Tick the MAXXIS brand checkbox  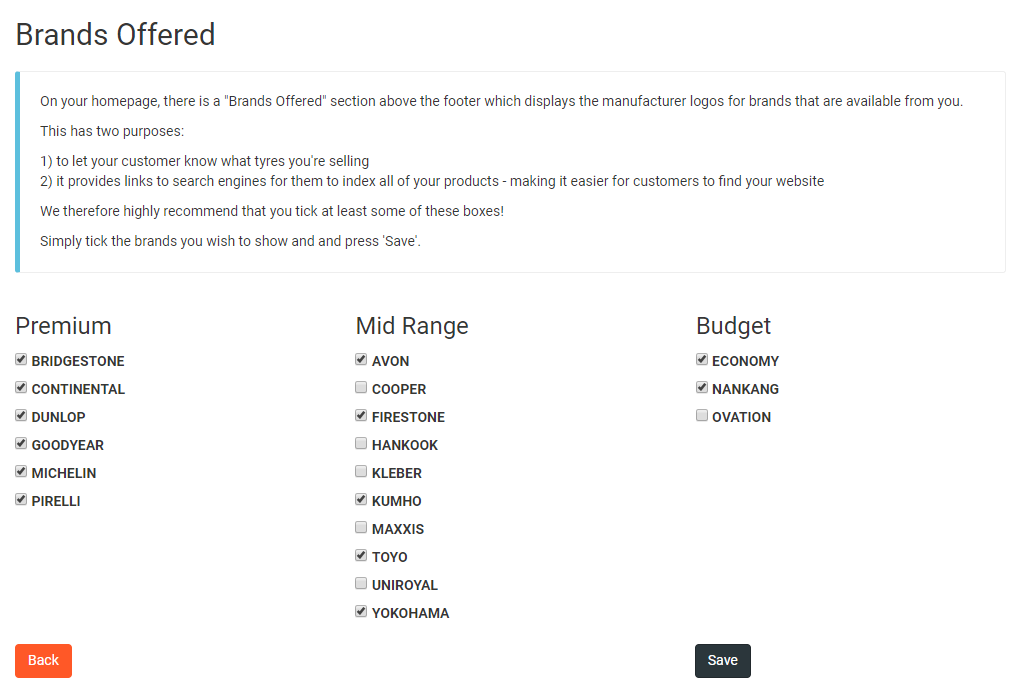[361, 528]
